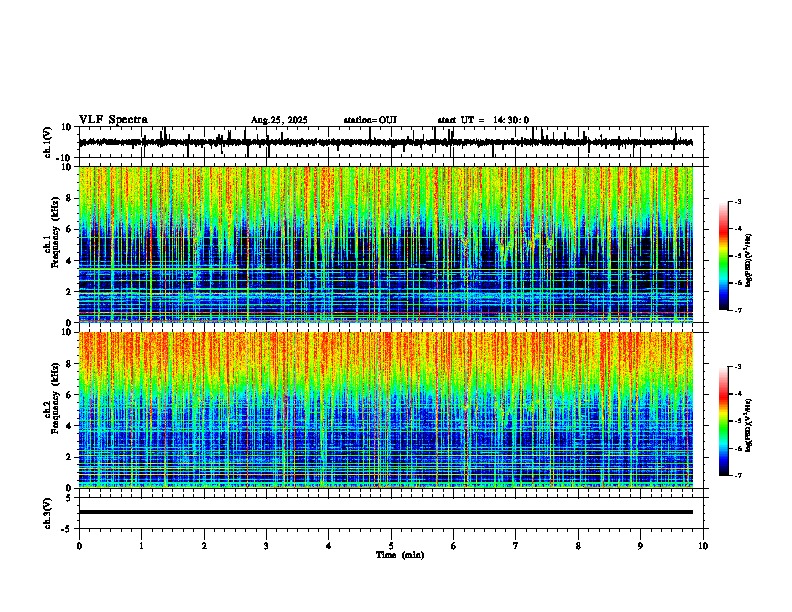Screen dimensions: 792x612
Task: Click the "4" kHz tick on ch.2 frequency axis
Action: pyautogui.click(x=70, y=426)
